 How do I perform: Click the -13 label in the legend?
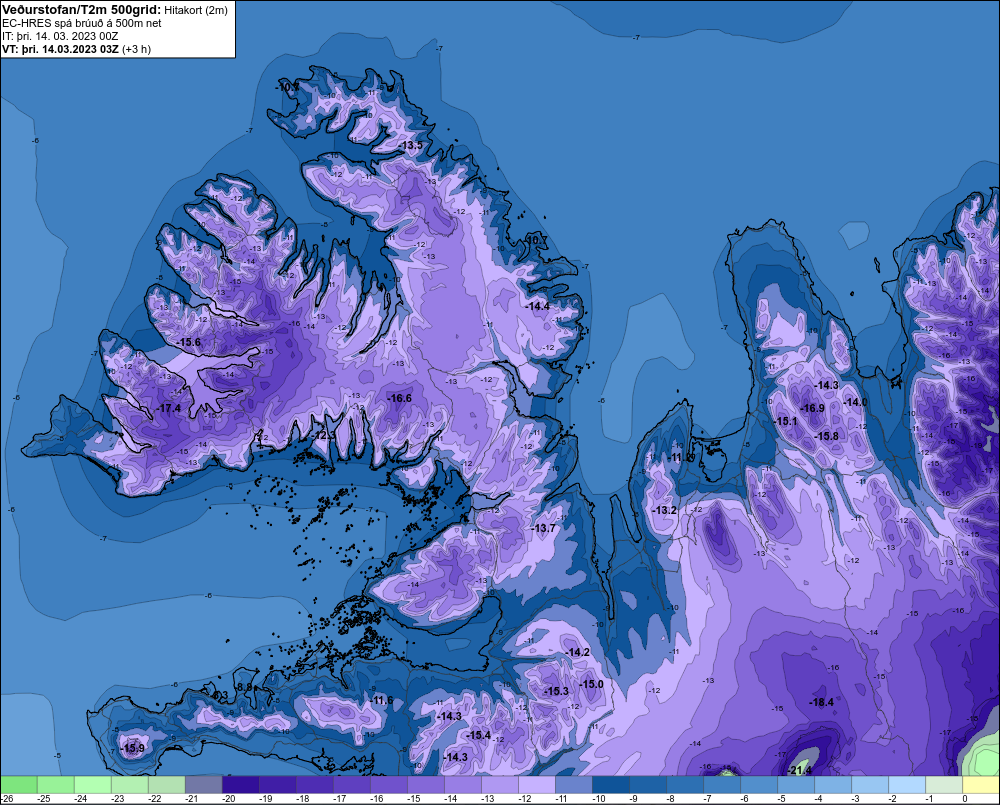click(x=488, y=799)
